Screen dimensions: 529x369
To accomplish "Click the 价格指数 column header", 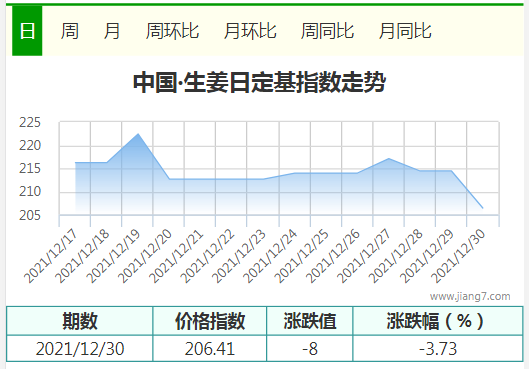I will pyautogui.click(x=210, y=321).
